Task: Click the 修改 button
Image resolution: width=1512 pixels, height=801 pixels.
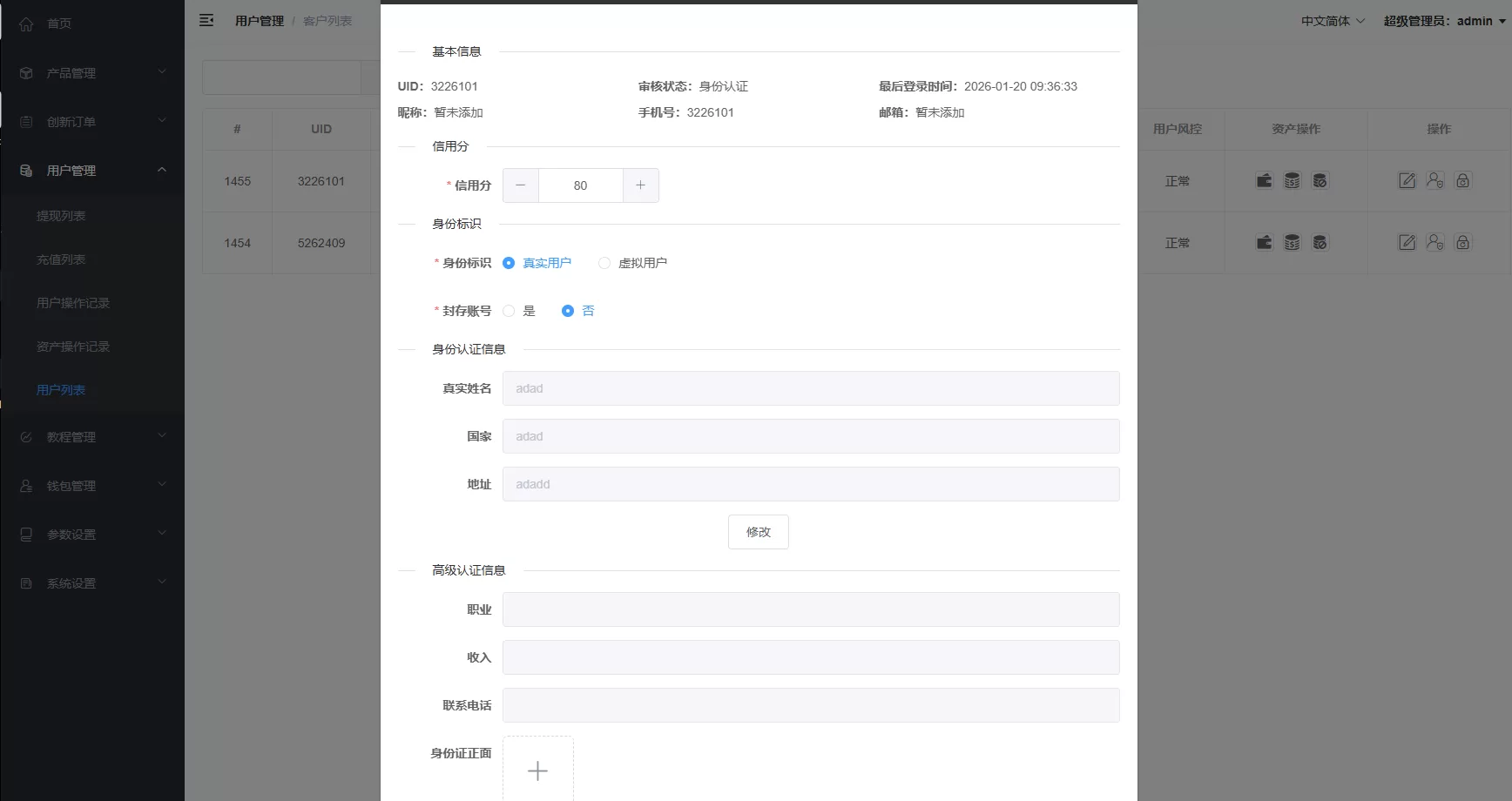Action: (758, 531)
